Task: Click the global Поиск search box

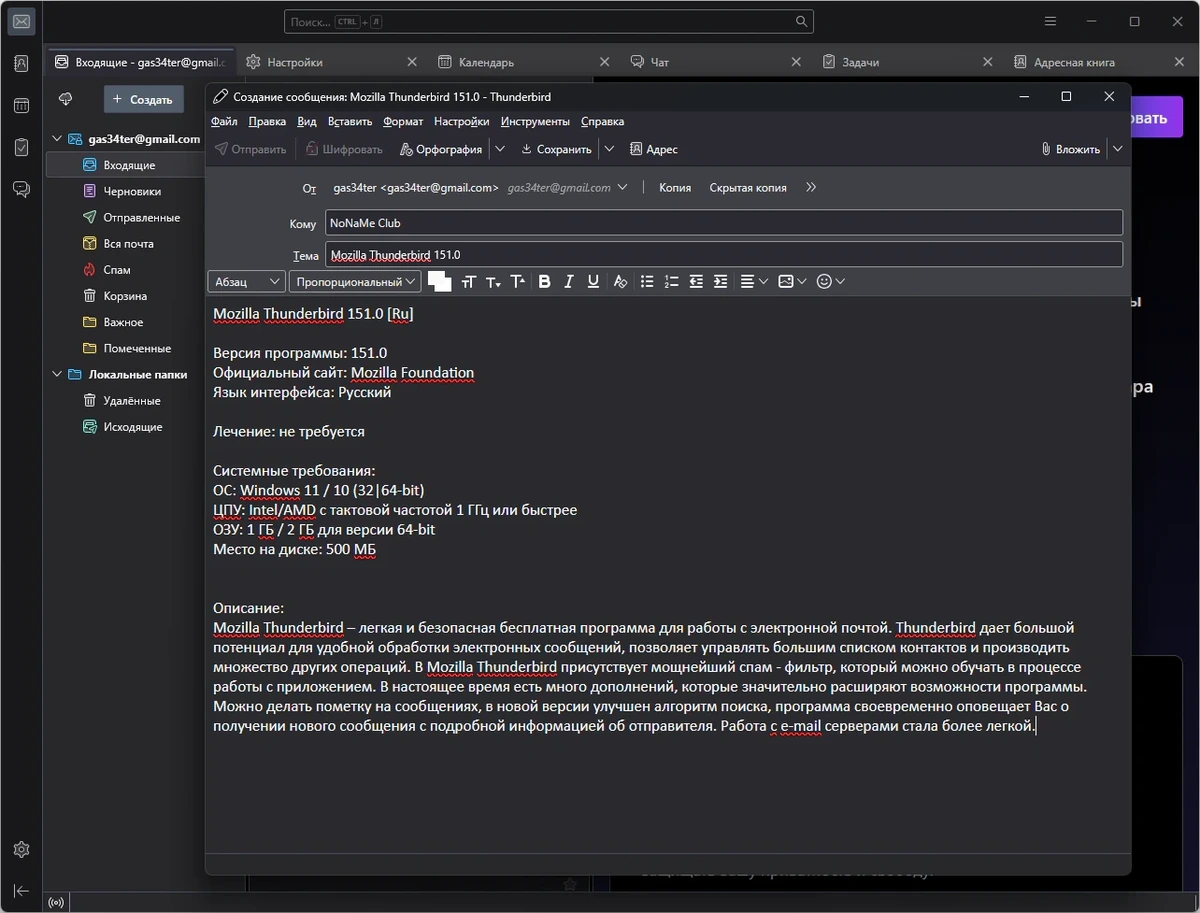Action: coord(548,21)
